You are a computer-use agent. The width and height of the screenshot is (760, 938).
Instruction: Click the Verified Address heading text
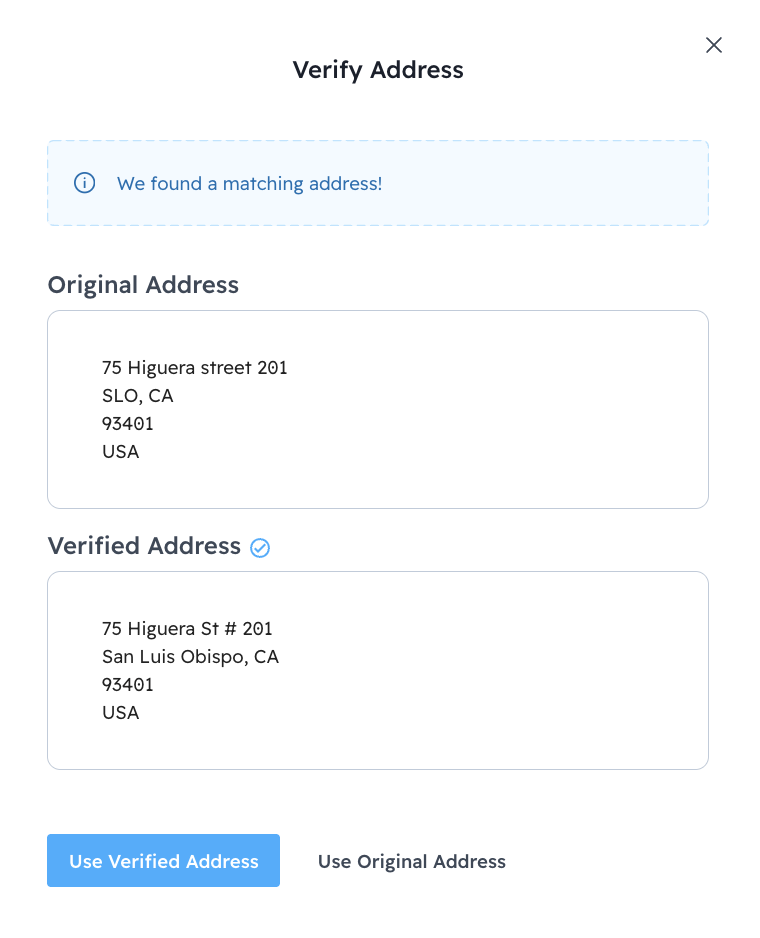[x=144, y=546]
